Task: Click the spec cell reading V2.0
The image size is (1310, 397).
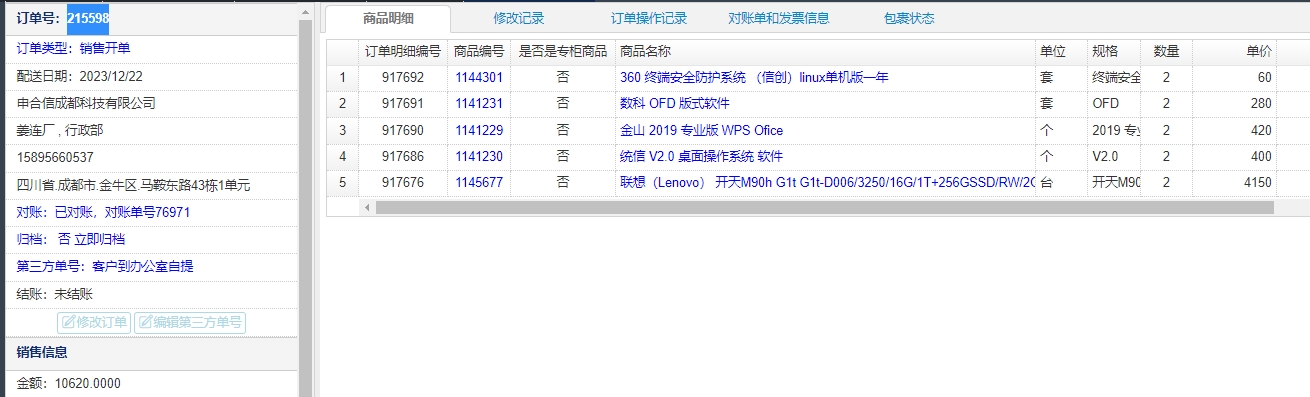Action: (x=1114, y=156)
